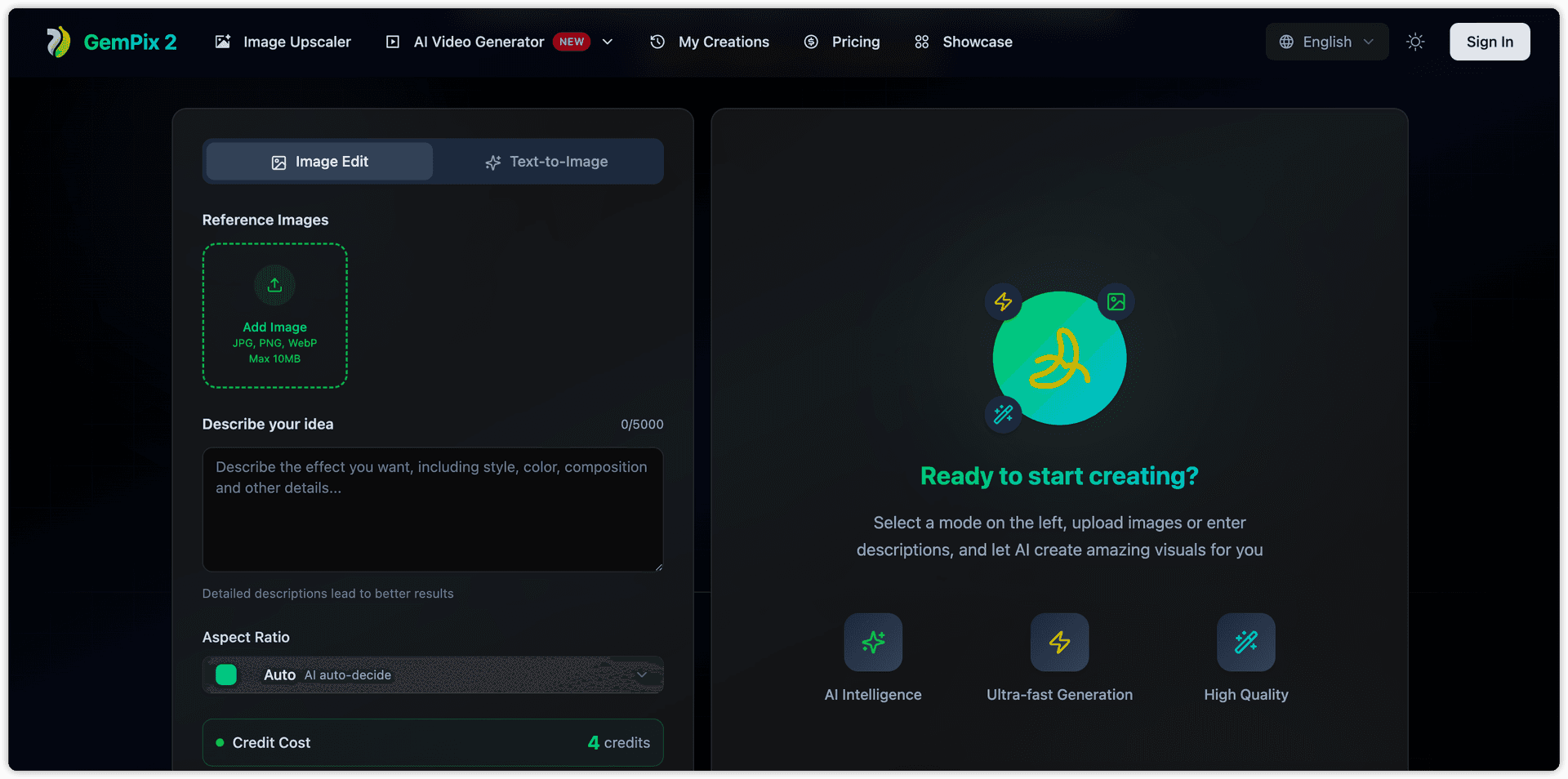Click the Sign In button
The width and height of the screenshot is (1568, 779).
point(1490,42)
